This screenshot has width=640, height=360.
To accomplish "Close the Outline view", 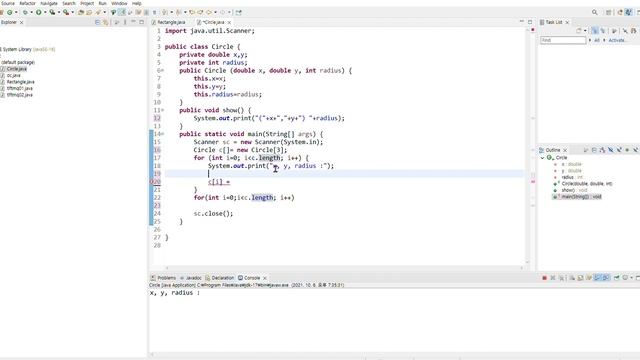I will (x=565, y=151).
